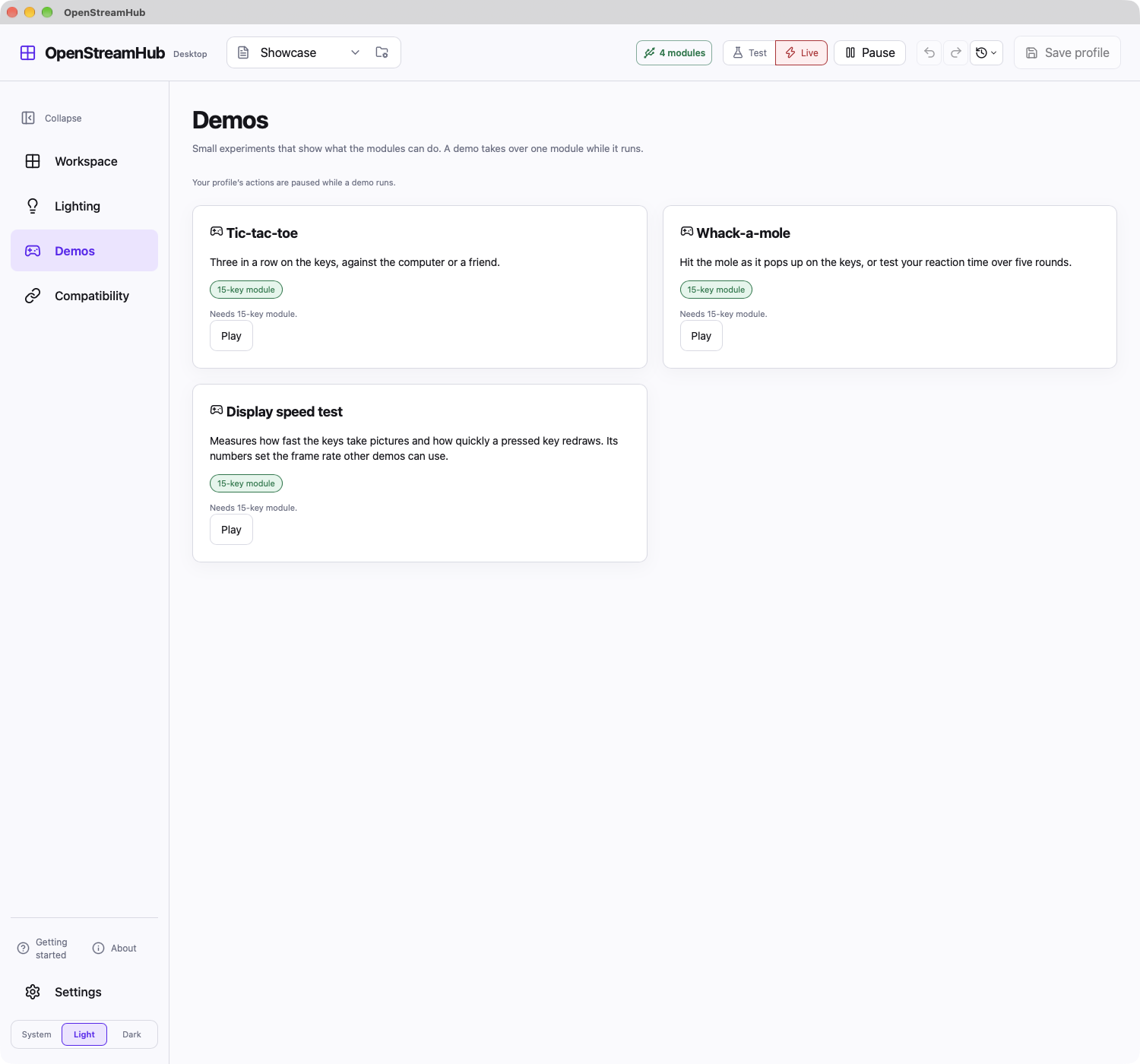
Task: Collapse the sidebar using the Collapse icon
Action: coord(28,118)
